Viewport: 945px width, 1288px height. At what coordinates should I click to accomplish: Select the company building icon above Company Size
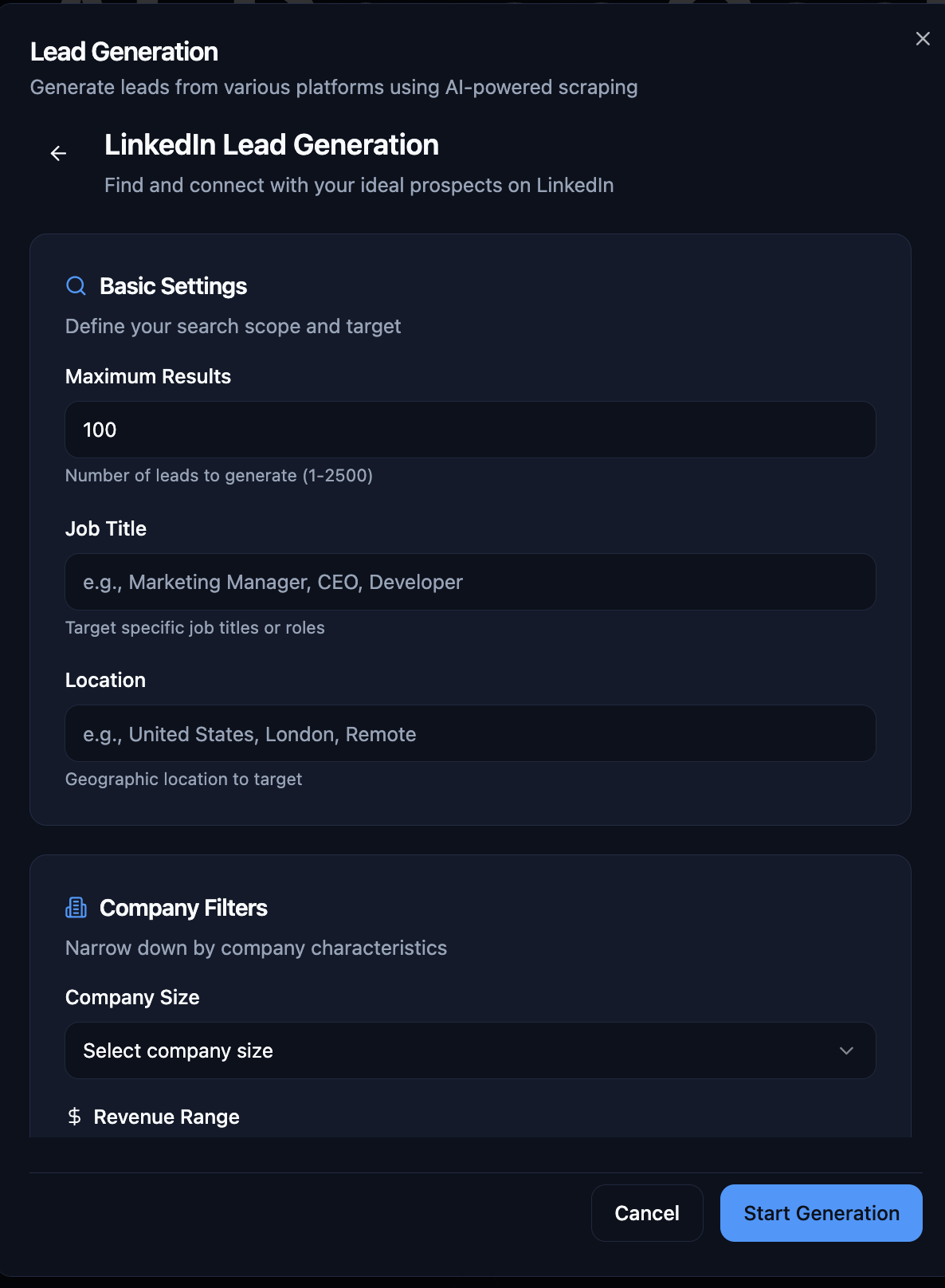pos(76,907)
